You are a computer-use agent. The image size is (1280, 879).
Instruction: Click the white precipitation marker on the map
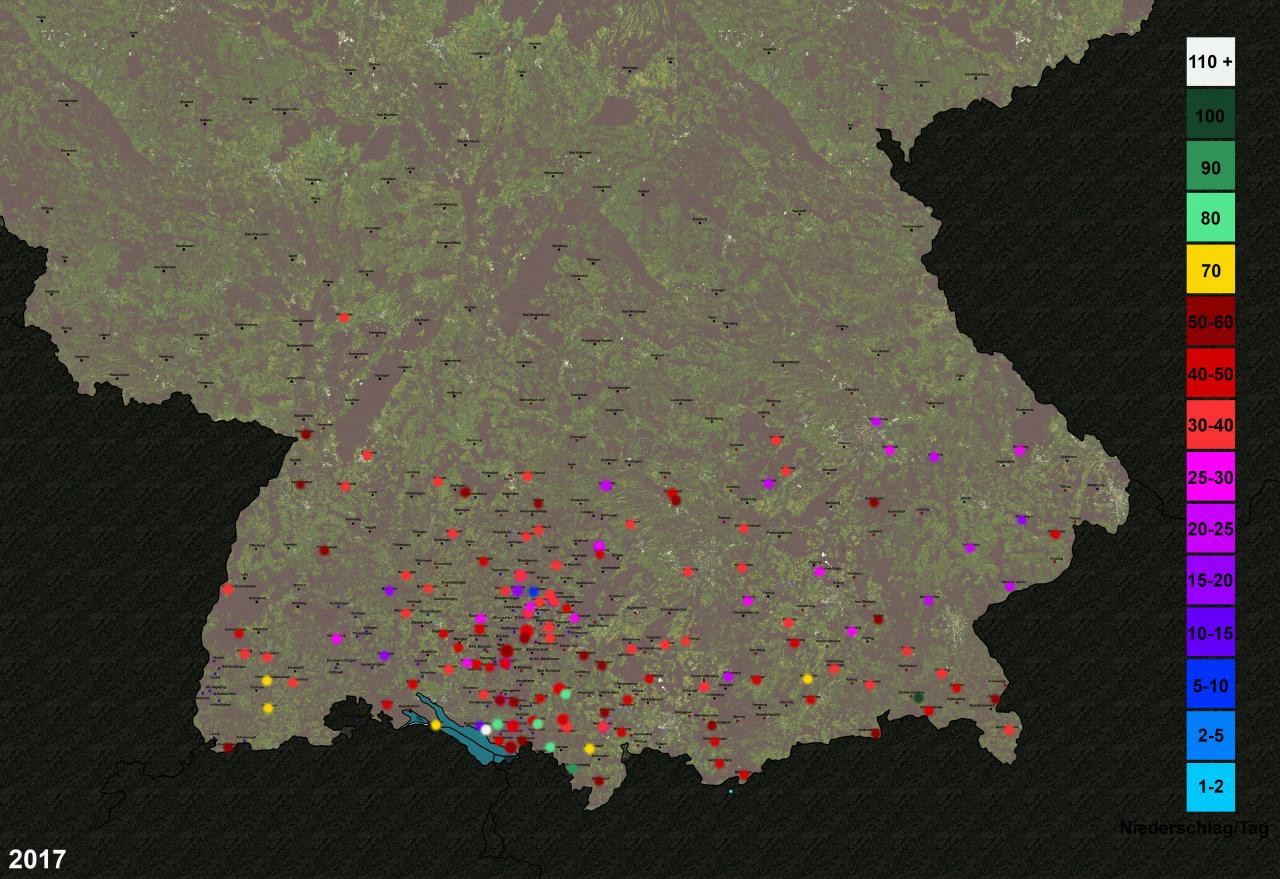(x=486, y=730)
